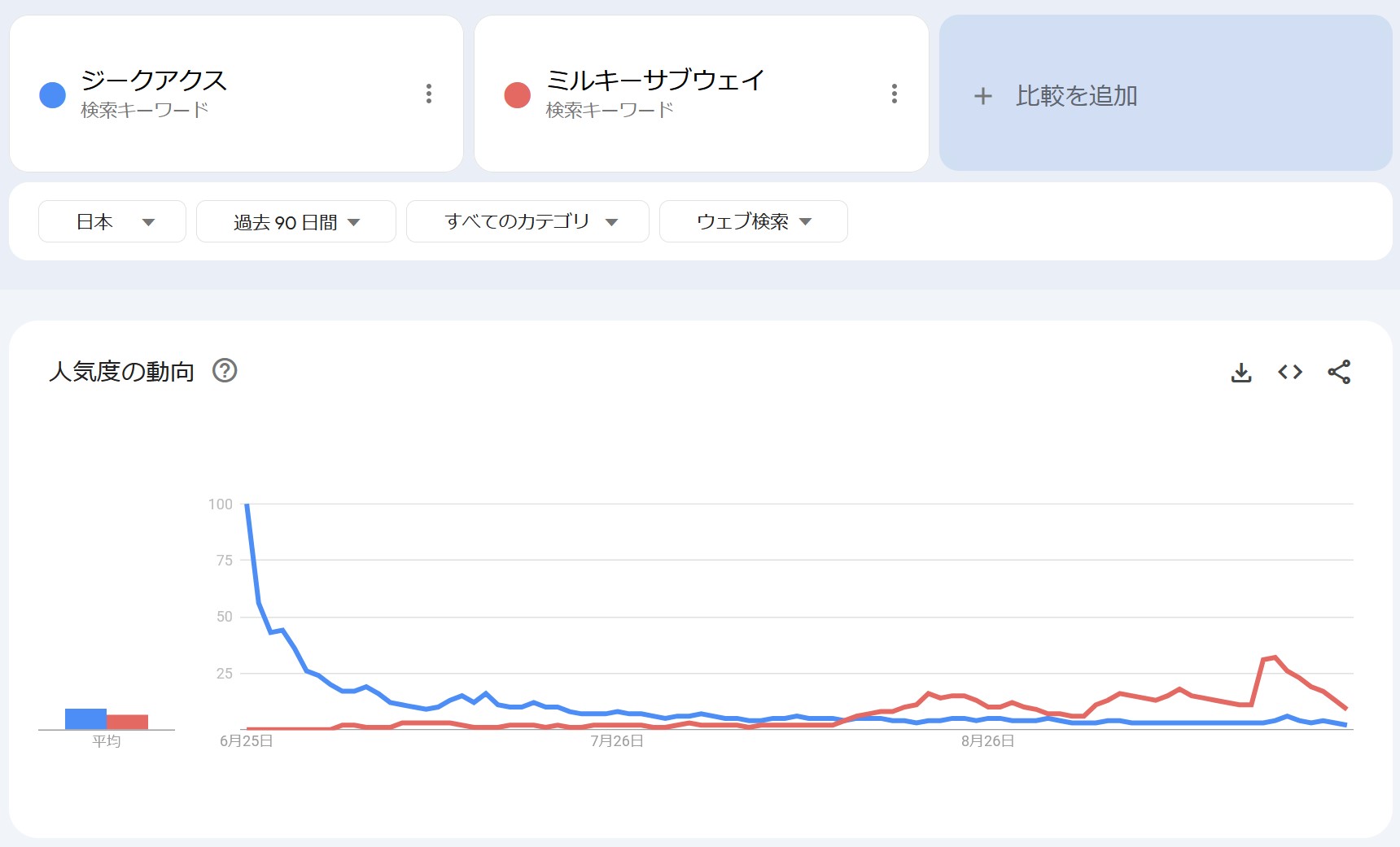Viewport: 1400px width, 847px height.
Task: Share the popularity trend chart
Action: [x=1339, y=373]
